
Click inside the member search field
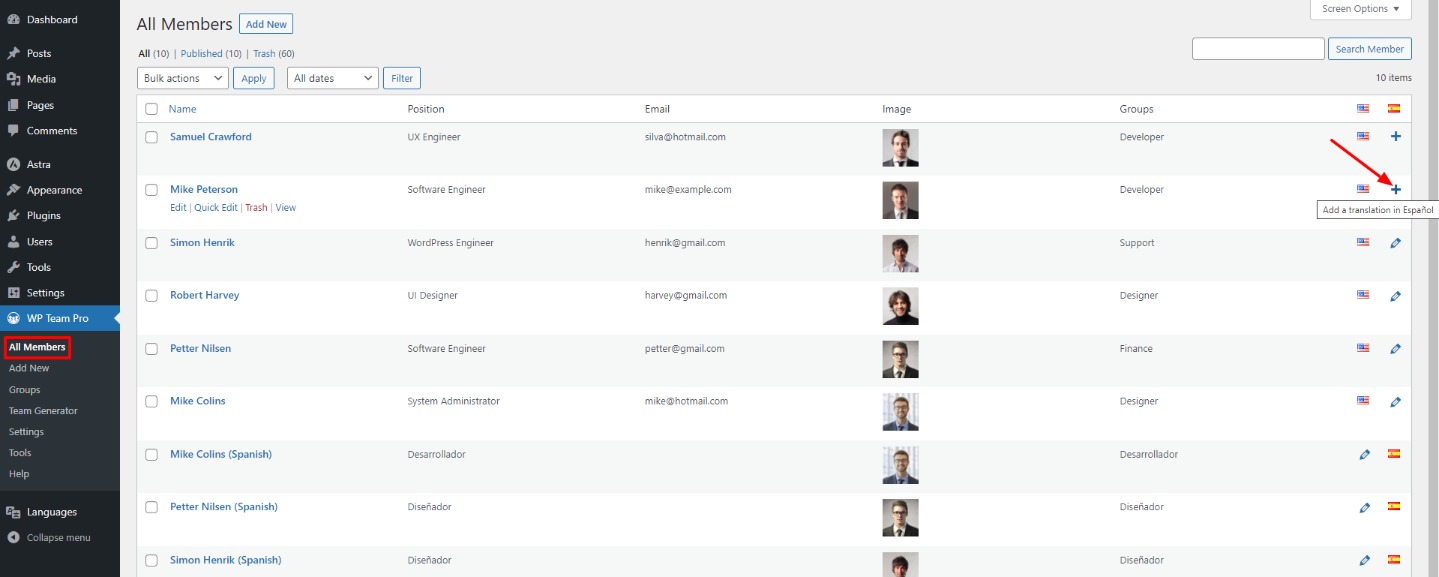(x=1257, y=48)
